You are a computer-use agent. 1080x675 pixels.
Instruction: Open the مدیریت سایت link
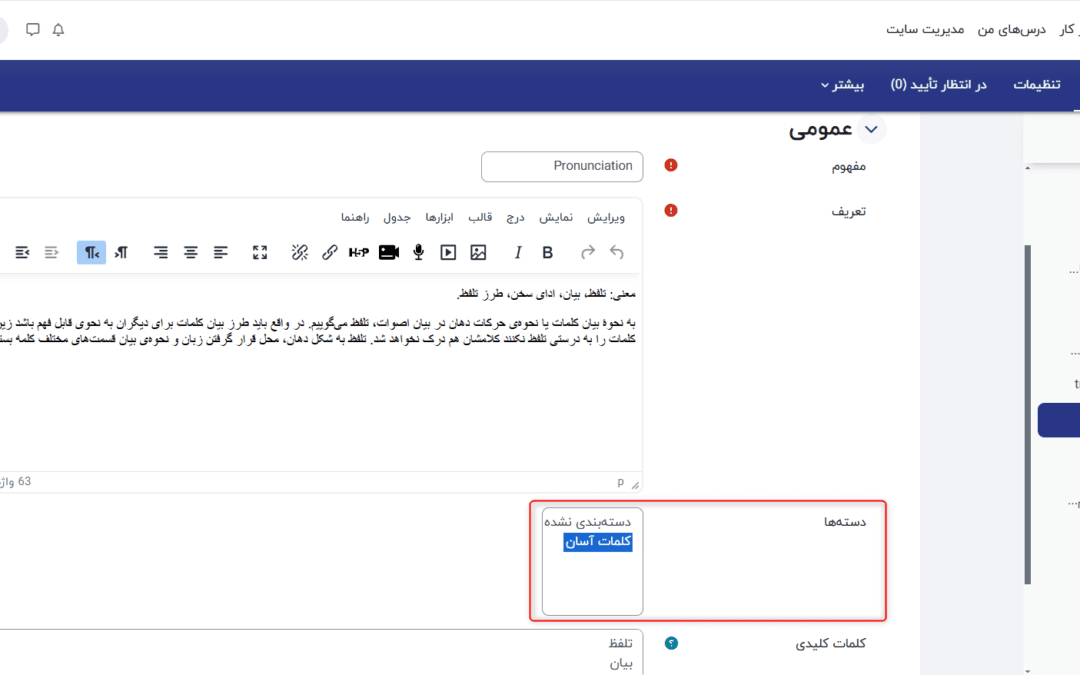(925, 30)
